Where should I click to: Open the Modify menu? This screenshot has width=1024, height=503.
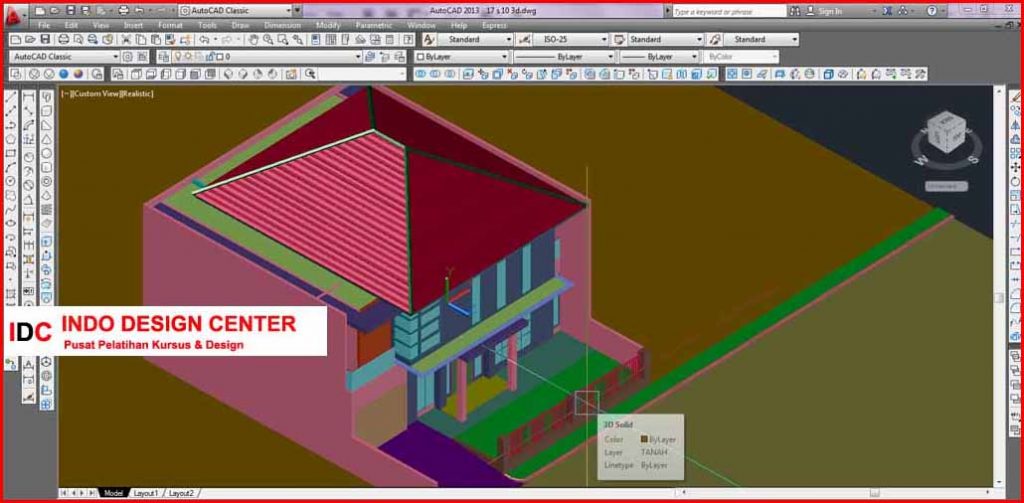coord(328,25)
